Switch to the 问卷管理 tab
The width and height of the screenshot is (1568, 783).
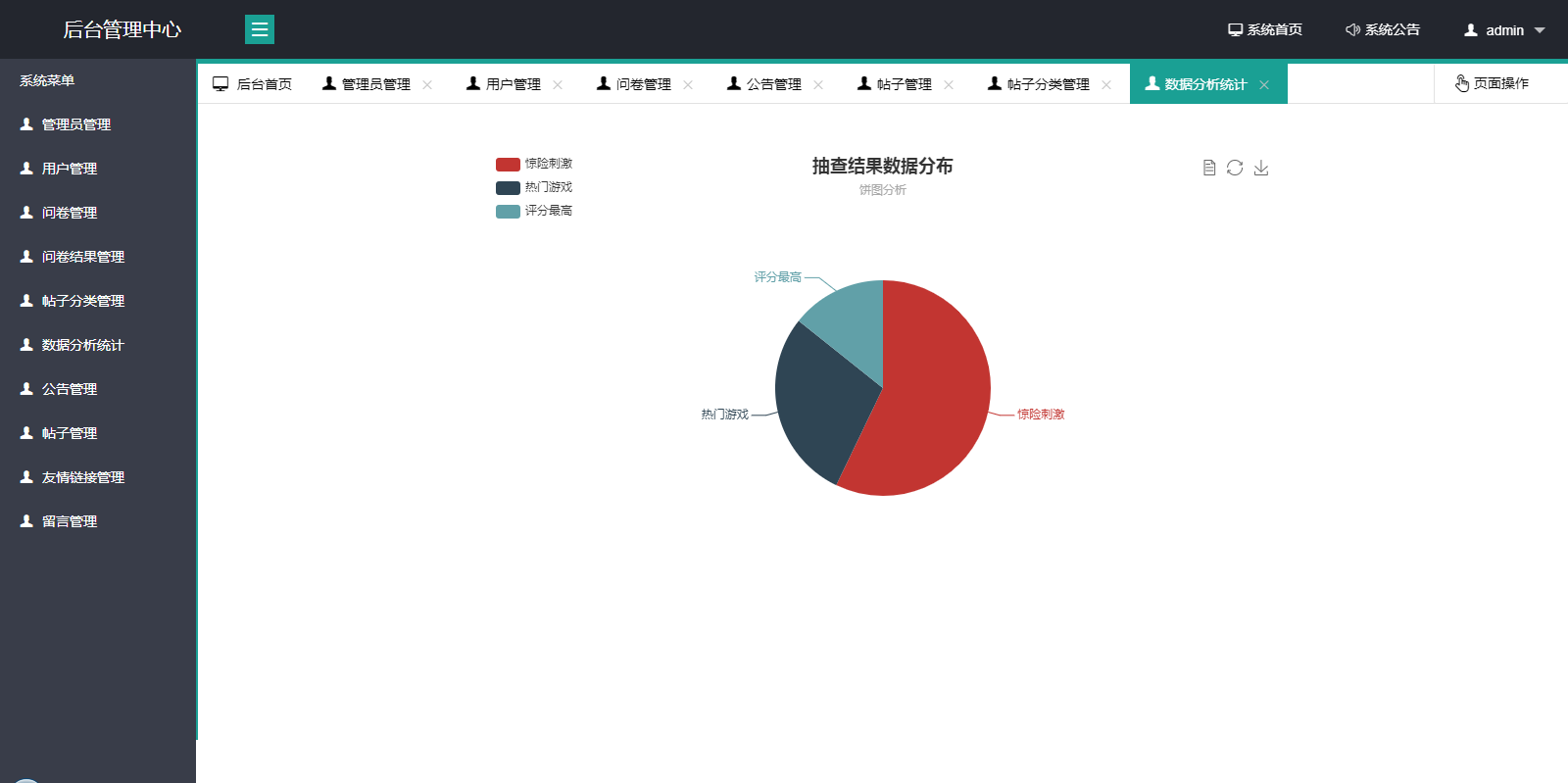pyautogui.click(x=644, y=84)
